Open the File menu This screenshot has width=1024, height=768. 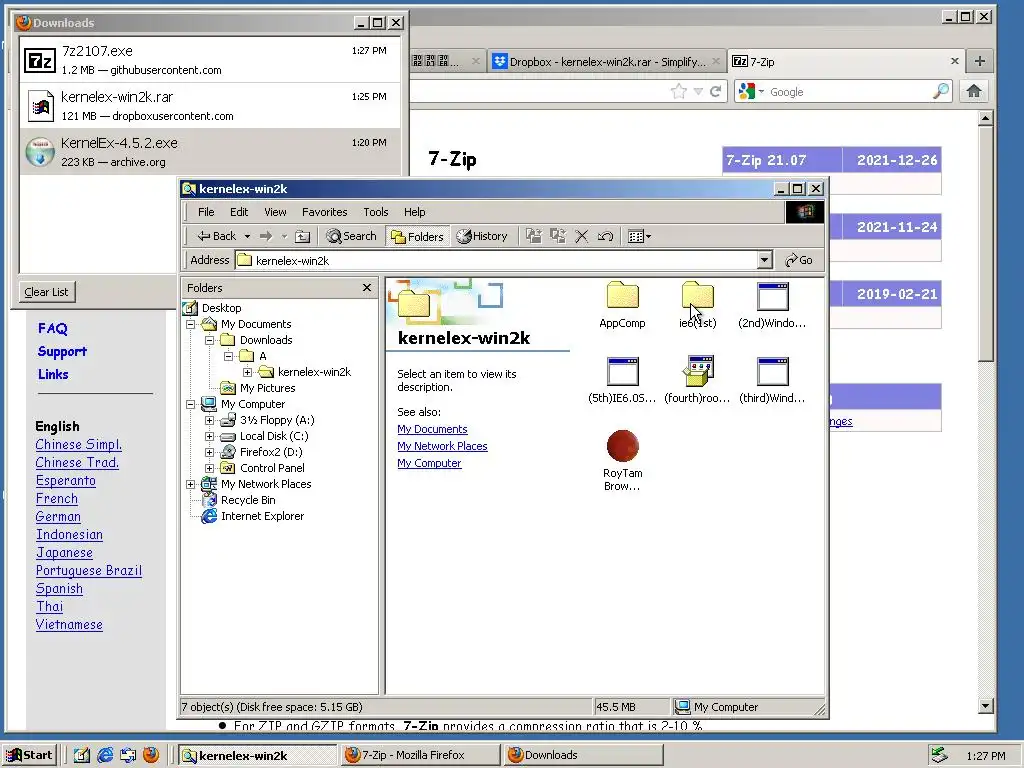click(206, 212)
